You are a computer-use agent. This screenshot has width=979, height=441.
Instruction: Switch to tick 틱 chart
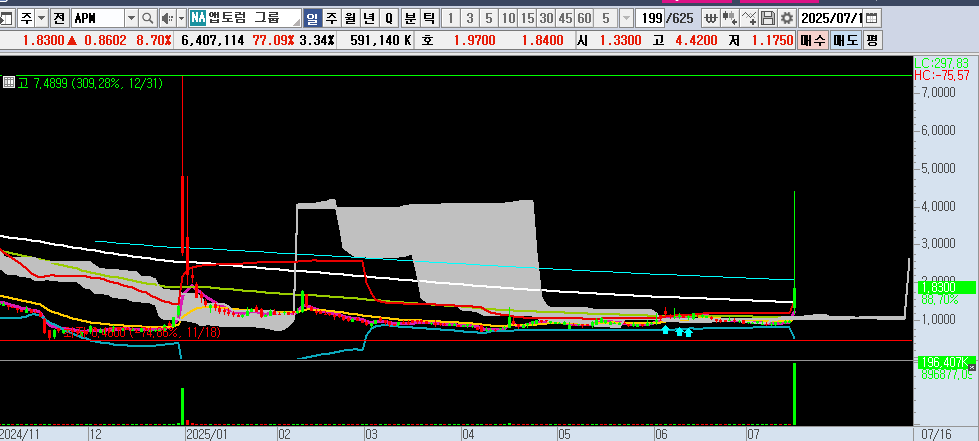coord(428,18)
